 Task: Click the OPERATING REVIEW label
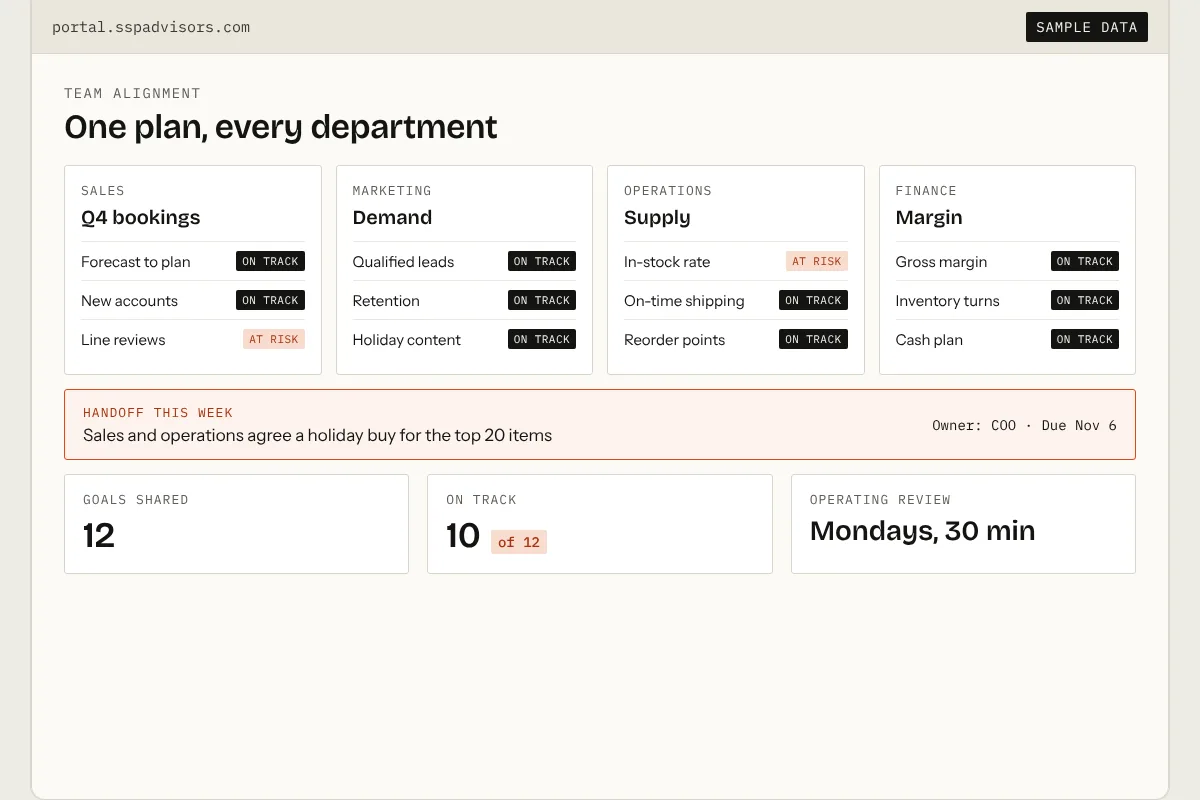(x=880, y=499)
